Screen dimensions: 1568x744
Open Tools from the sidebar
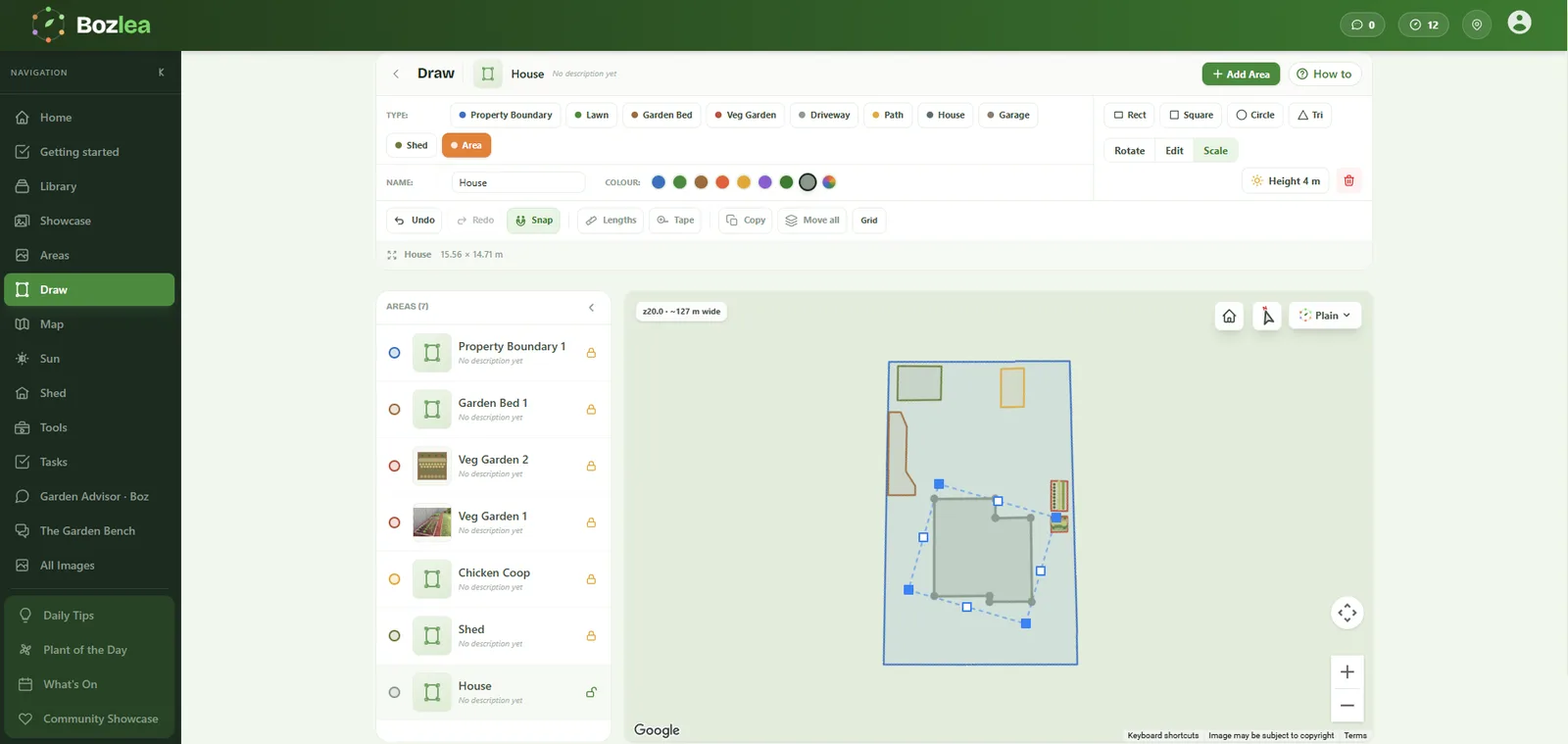[x=89, y=427]
